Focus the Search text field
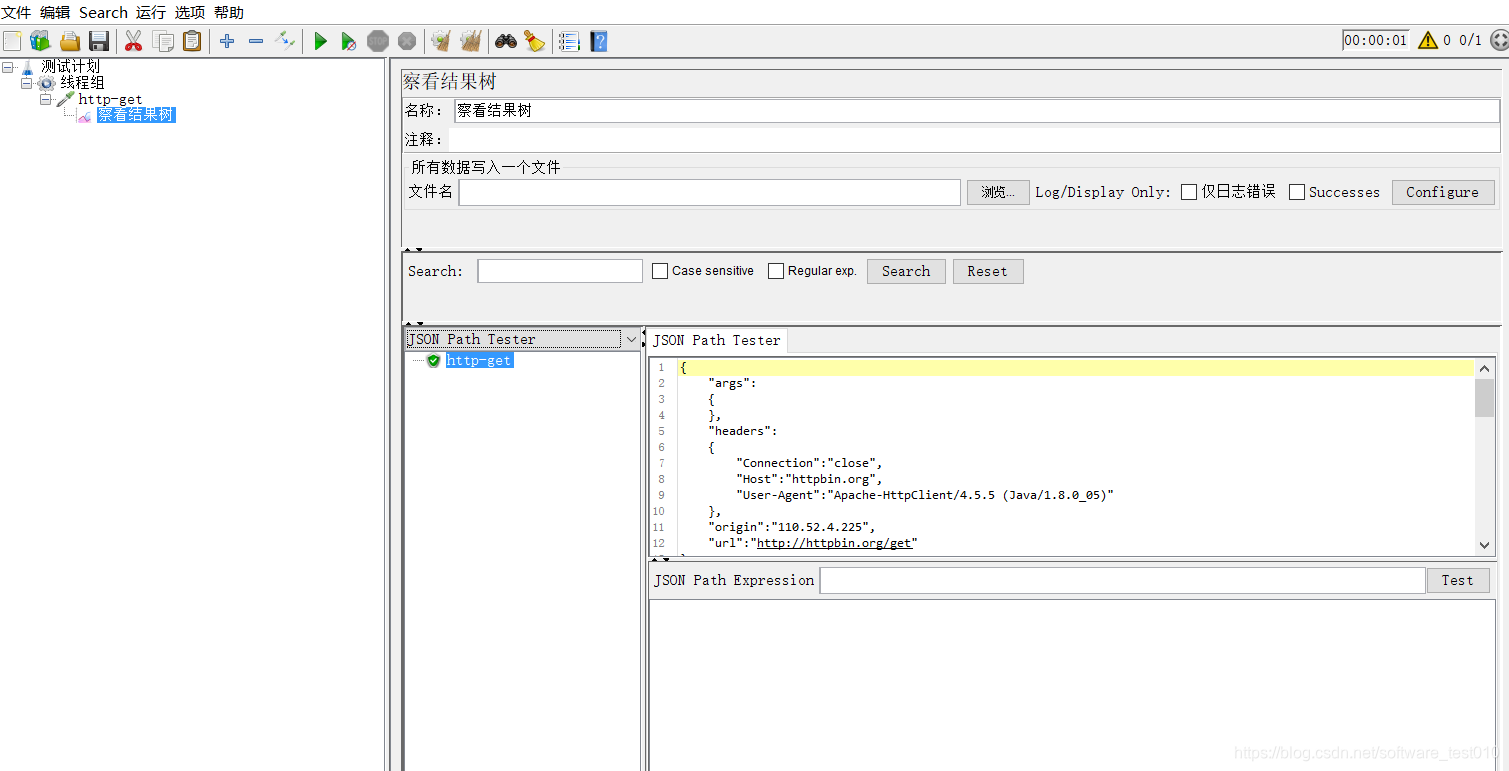This screenshot has width=1509, height=771. click(560, 271)
